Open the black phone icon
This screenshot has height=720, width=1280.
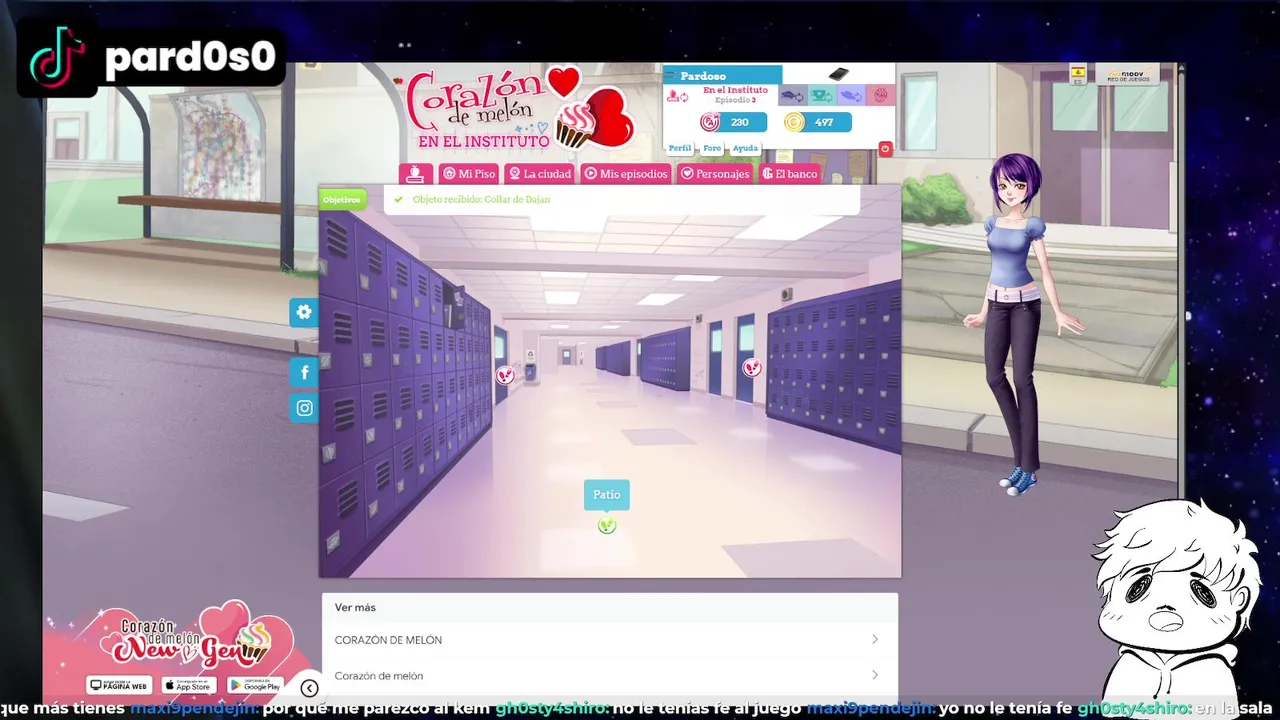click(x=838, y=75)
